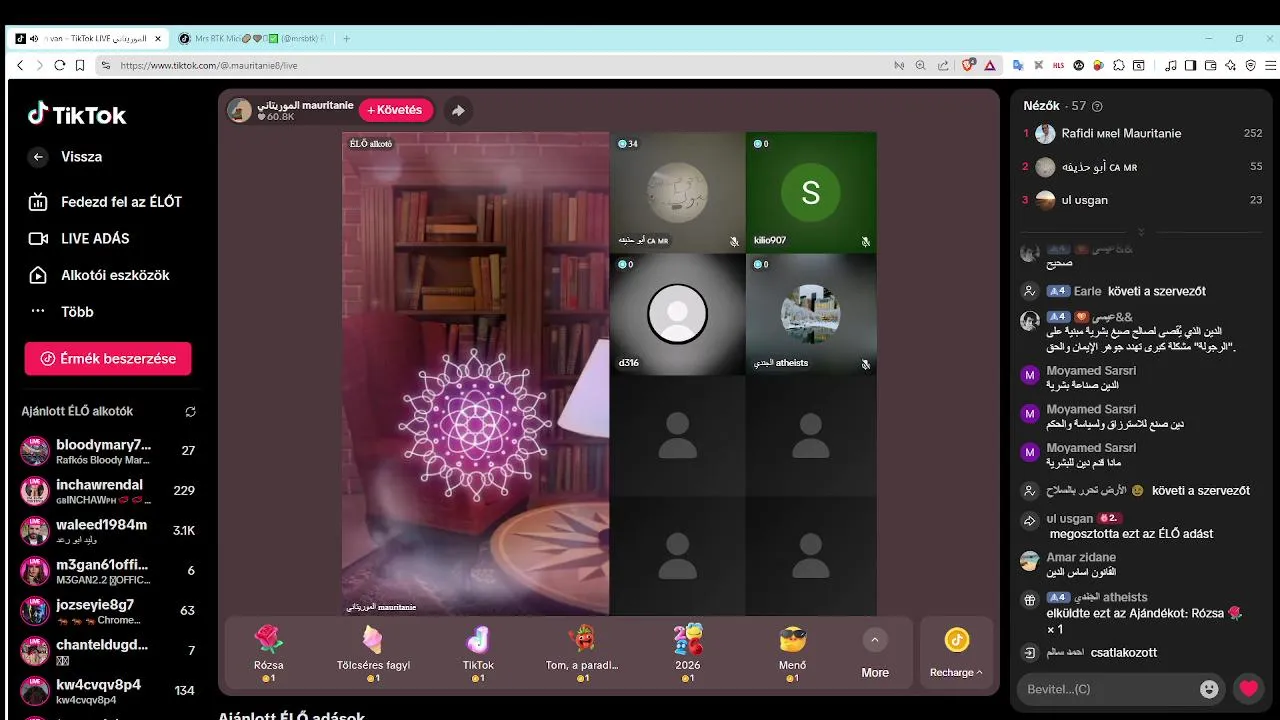Viewport: 1280px width, 720px height.
Task: Send a heart like
Action: pyautogui.click(x=1248, y=689)
